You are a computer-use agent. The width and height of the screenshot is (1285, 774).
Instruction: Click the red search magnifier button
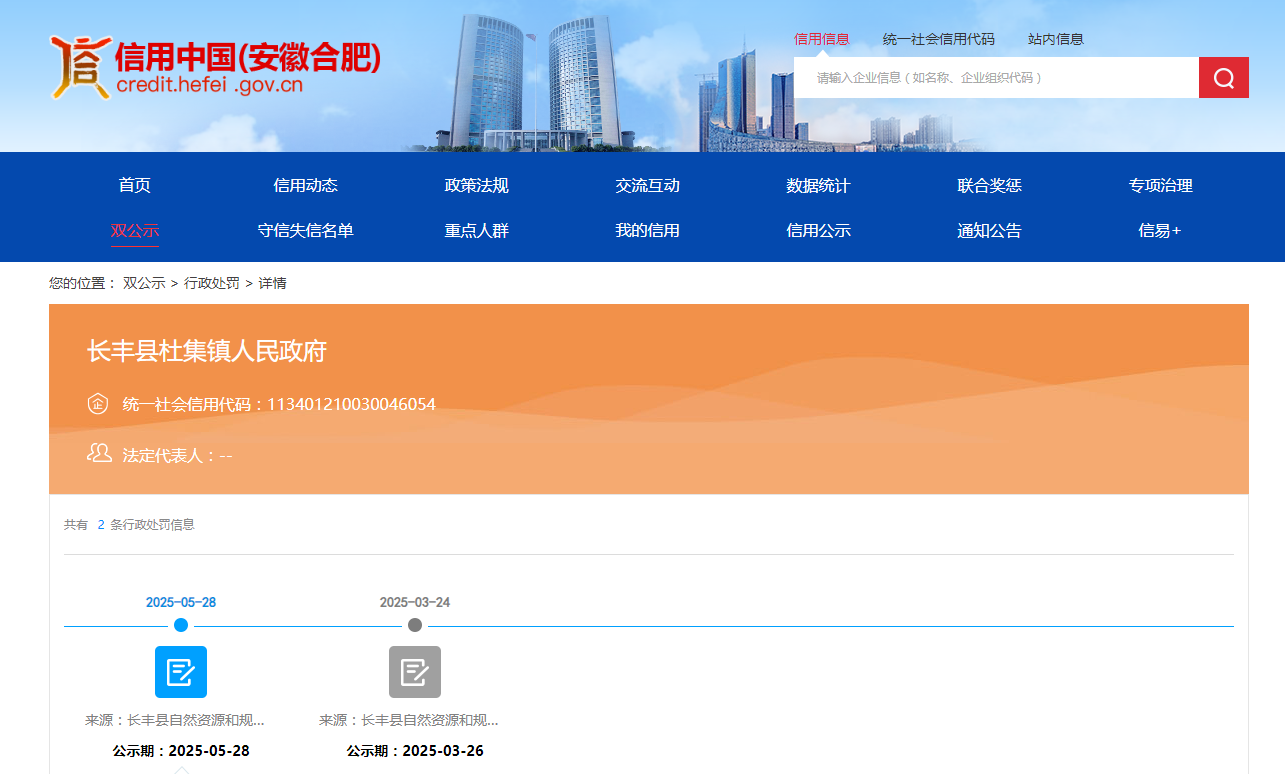[1224, 78]
